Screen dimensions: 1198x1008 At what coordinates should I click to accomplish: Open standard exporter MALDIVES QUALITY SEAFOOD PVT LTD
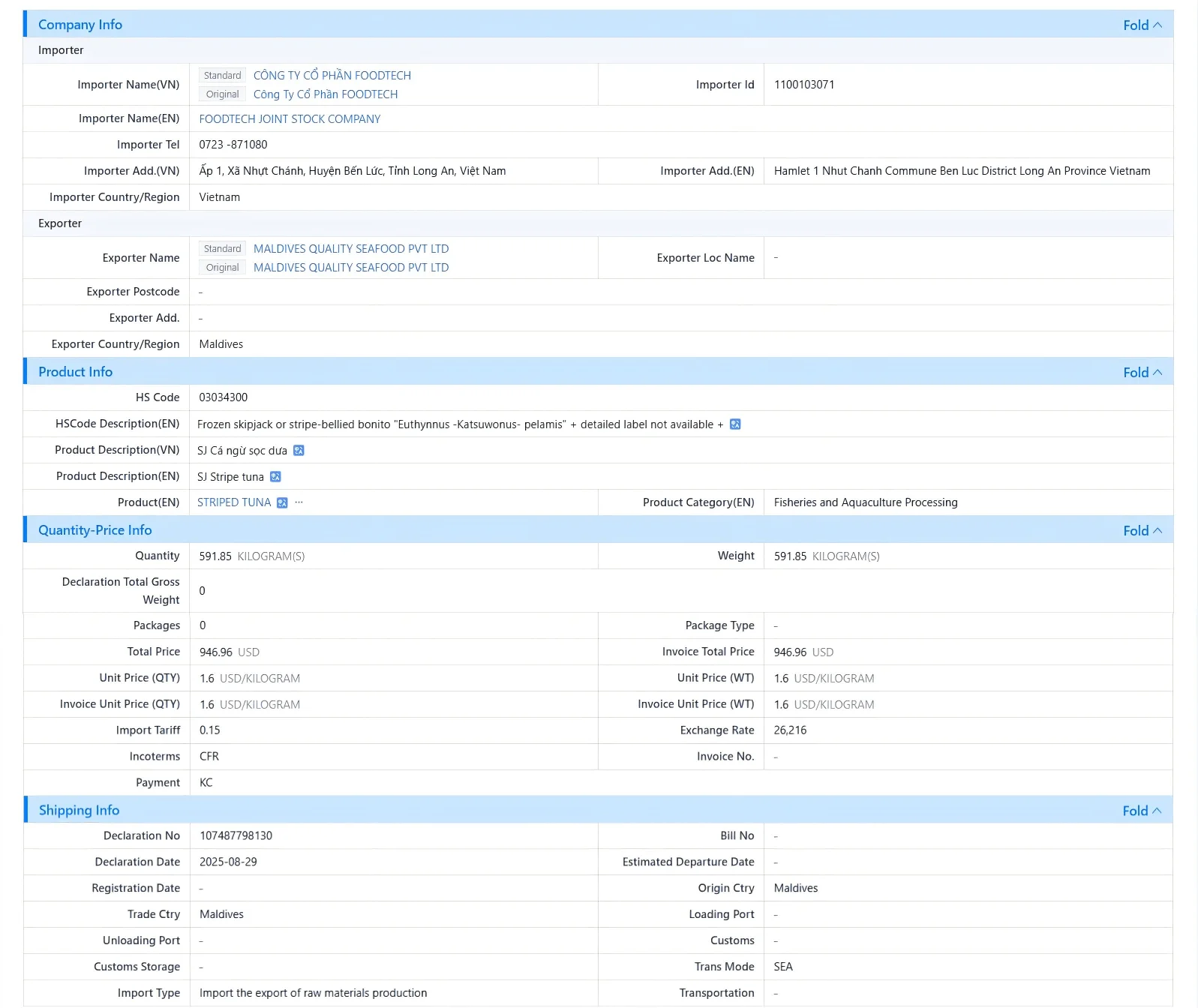click(351, 249)
